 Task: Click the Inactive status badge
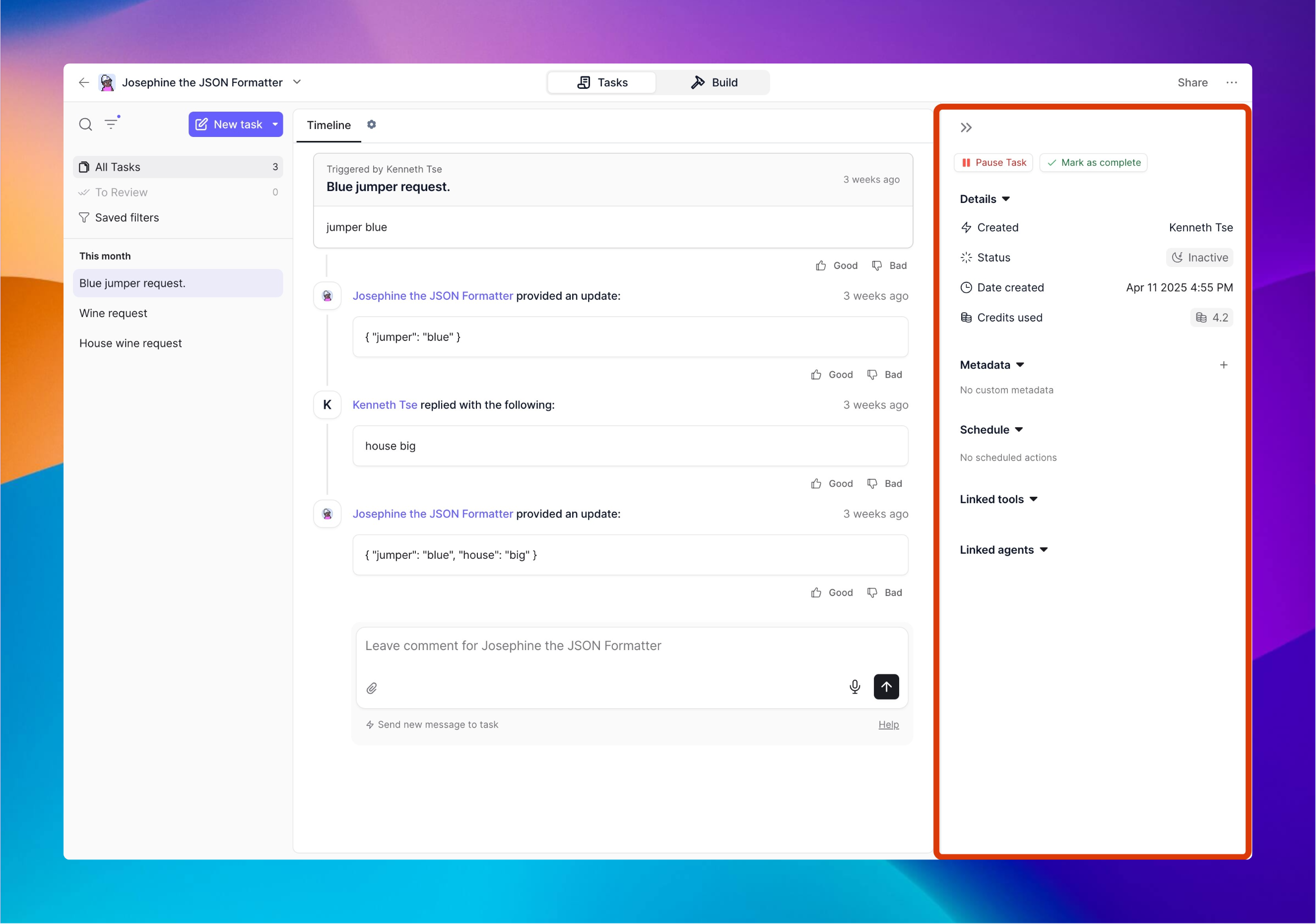click(x=1199, y=258)
